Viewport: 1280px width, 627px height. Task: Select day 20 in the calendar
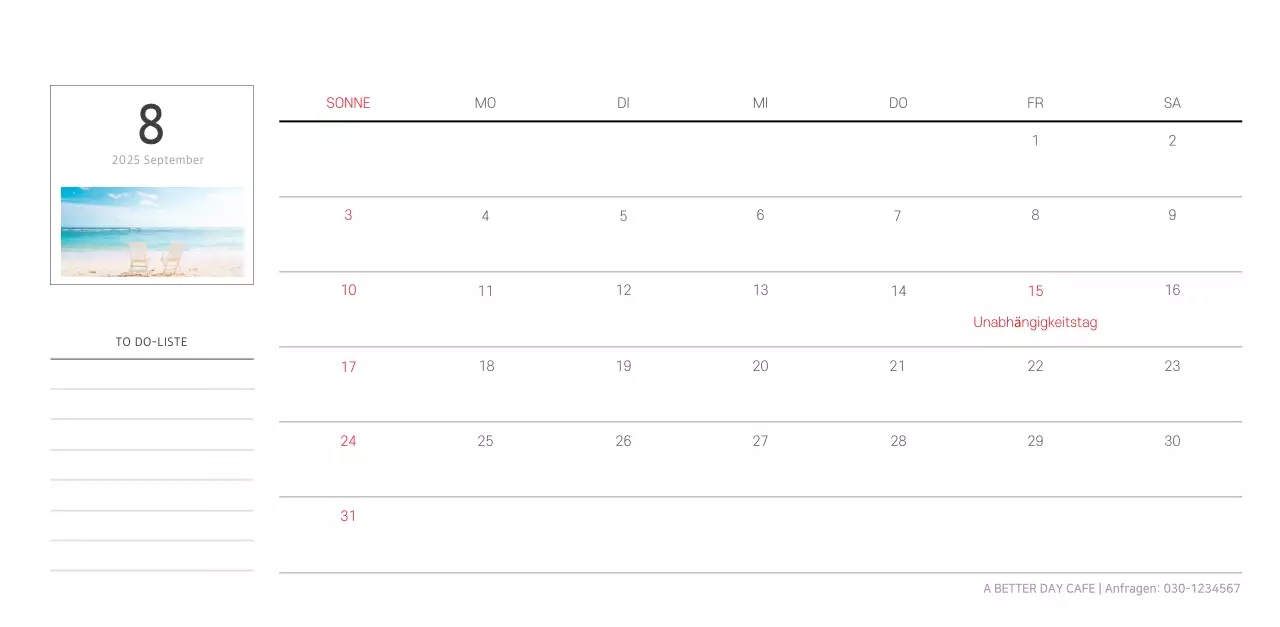[x=760, y=366]
